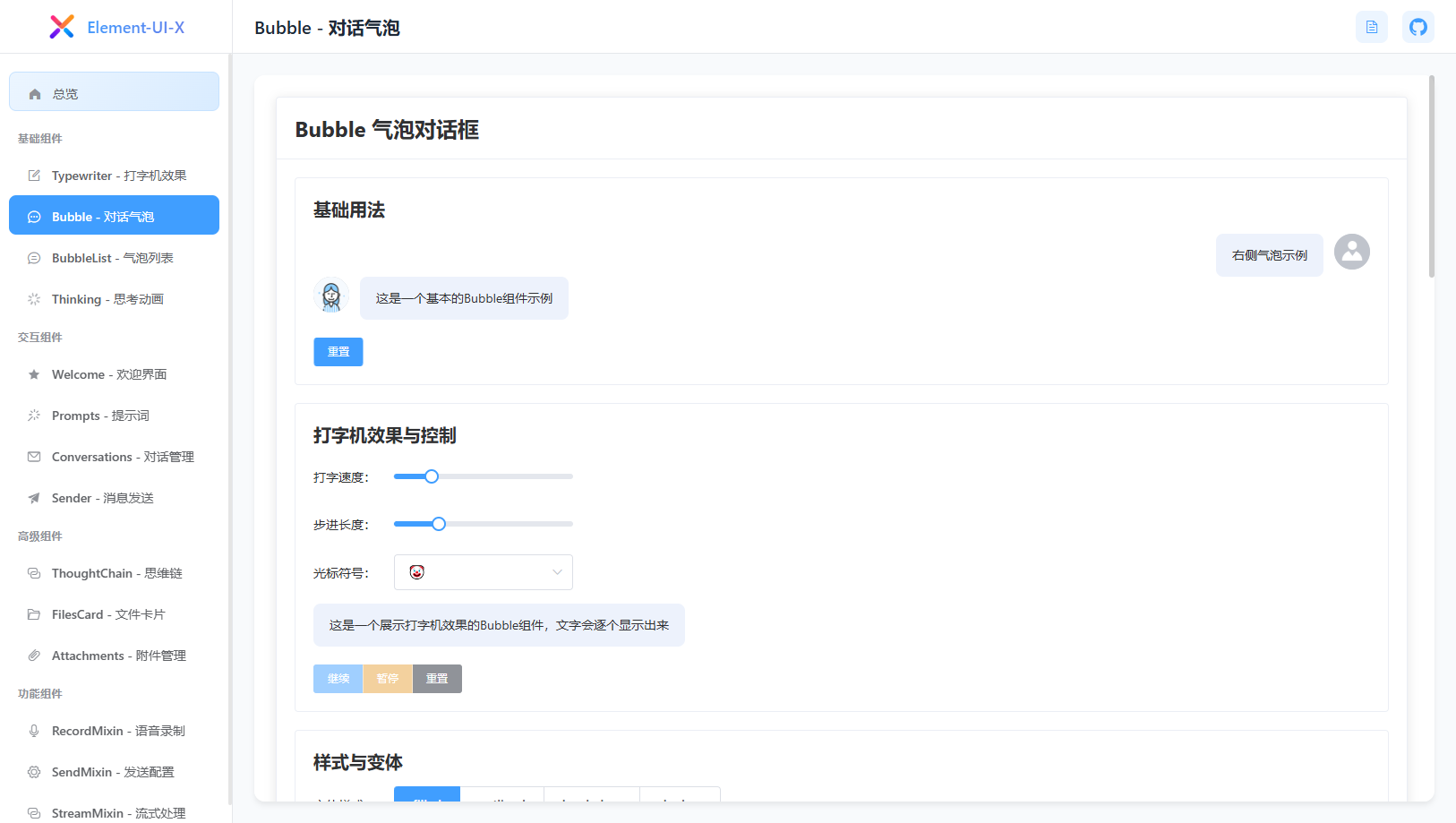Click the document icon in the top bar
The width and height of the screenshot is (1456, 823).
[x=1371, y=27]
